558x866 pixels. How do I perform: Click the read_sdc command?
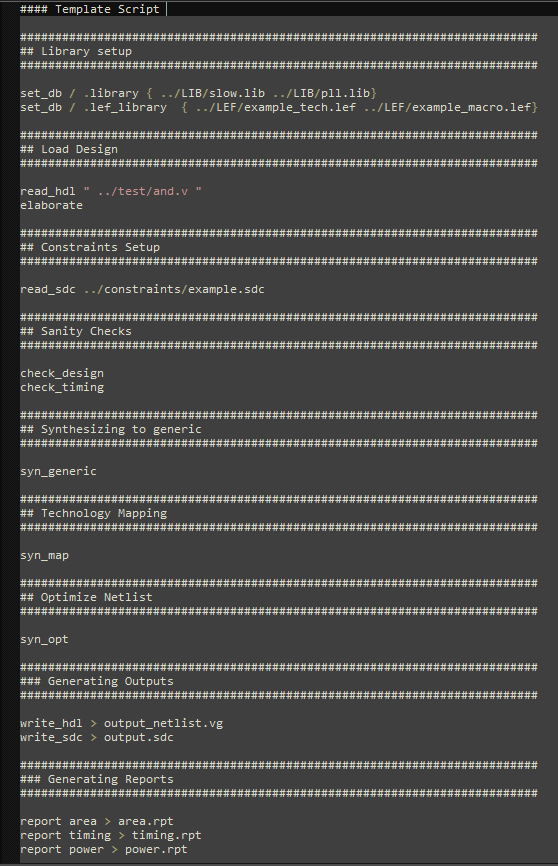click(x=48, y=289)
